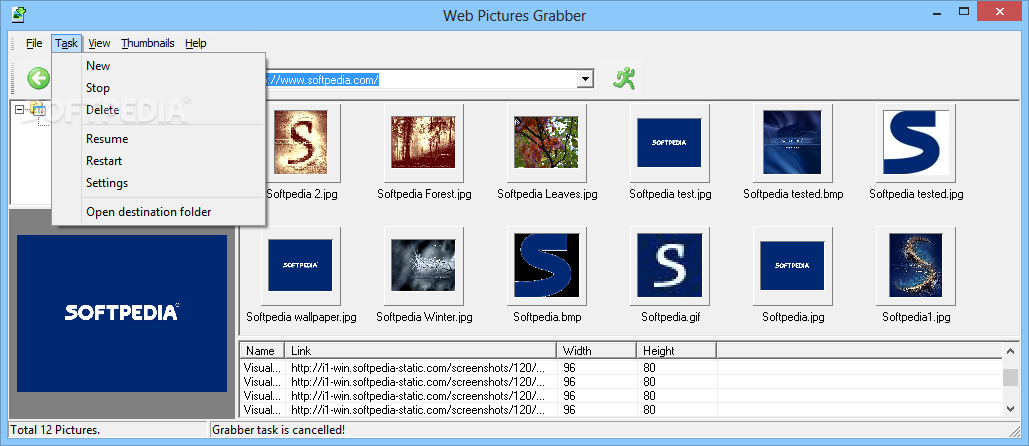This screenshot has height=446, width=1029.
Task: Choose Restart in the Task menu
Action: (x=159, y=161)
